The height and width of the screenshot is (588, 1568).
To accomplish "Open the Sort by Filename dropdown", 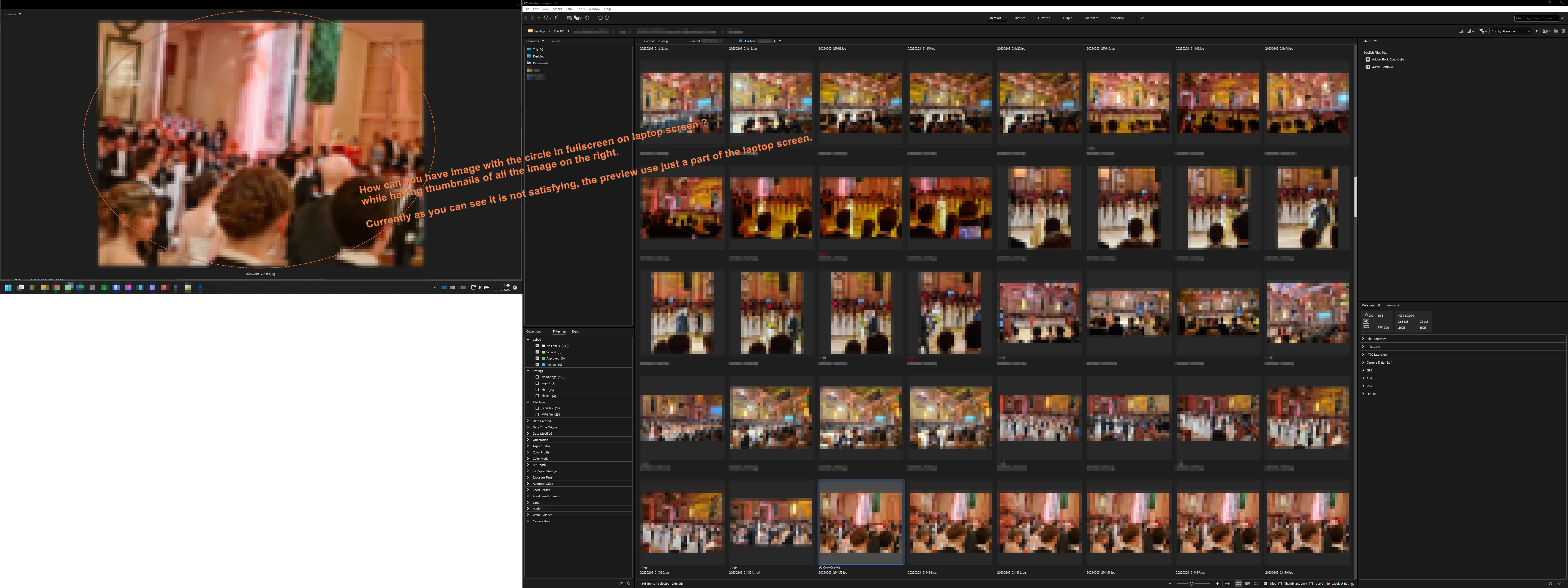I will click(1511, 31).
